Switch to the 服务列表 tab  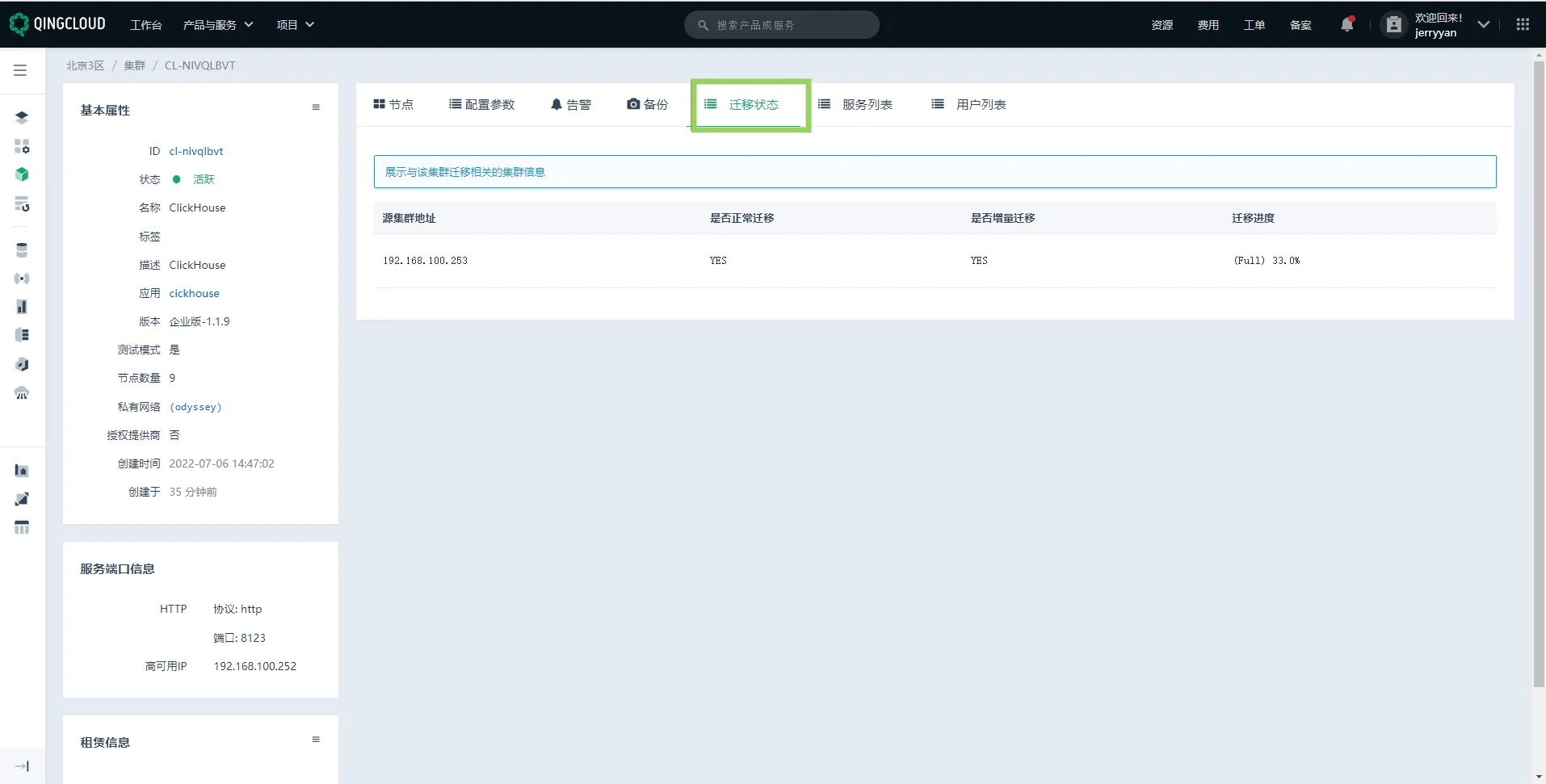click(x=855, y=105)
